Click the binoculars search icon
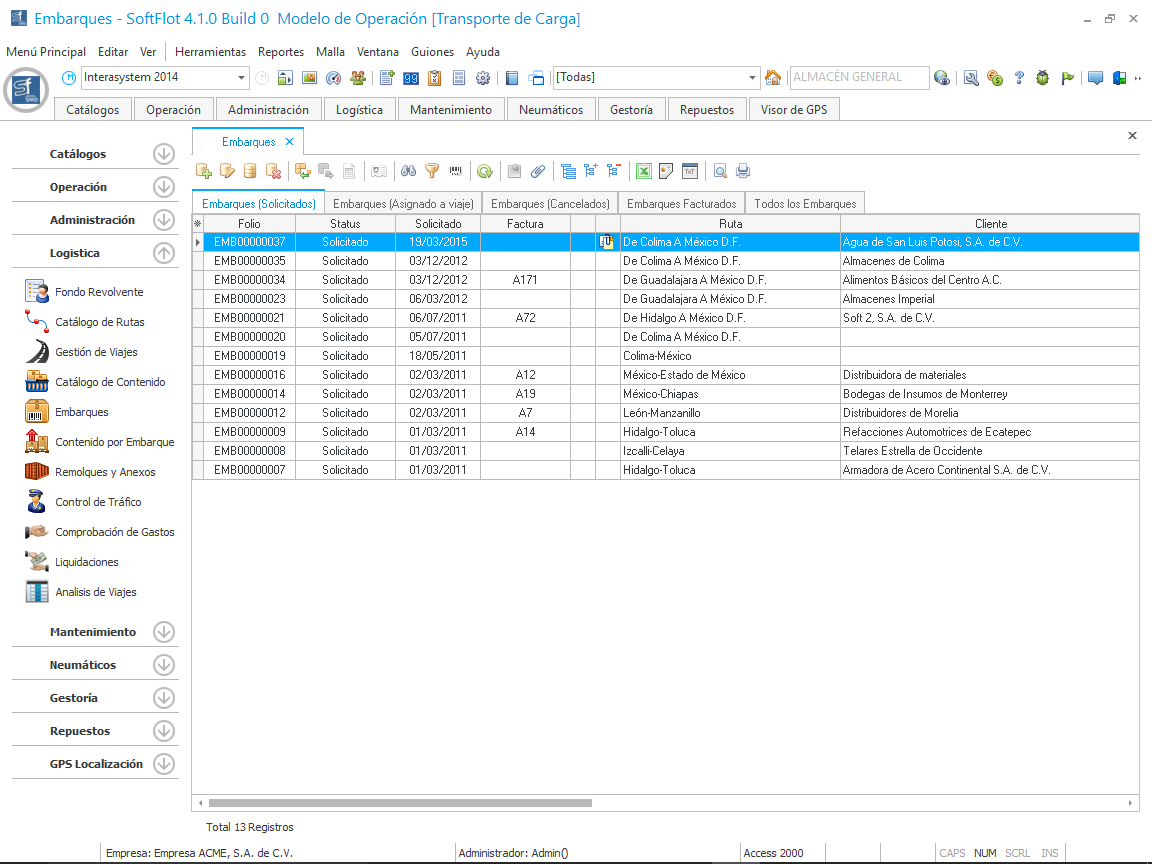The image size is (1152, 864). coord(408,171)
